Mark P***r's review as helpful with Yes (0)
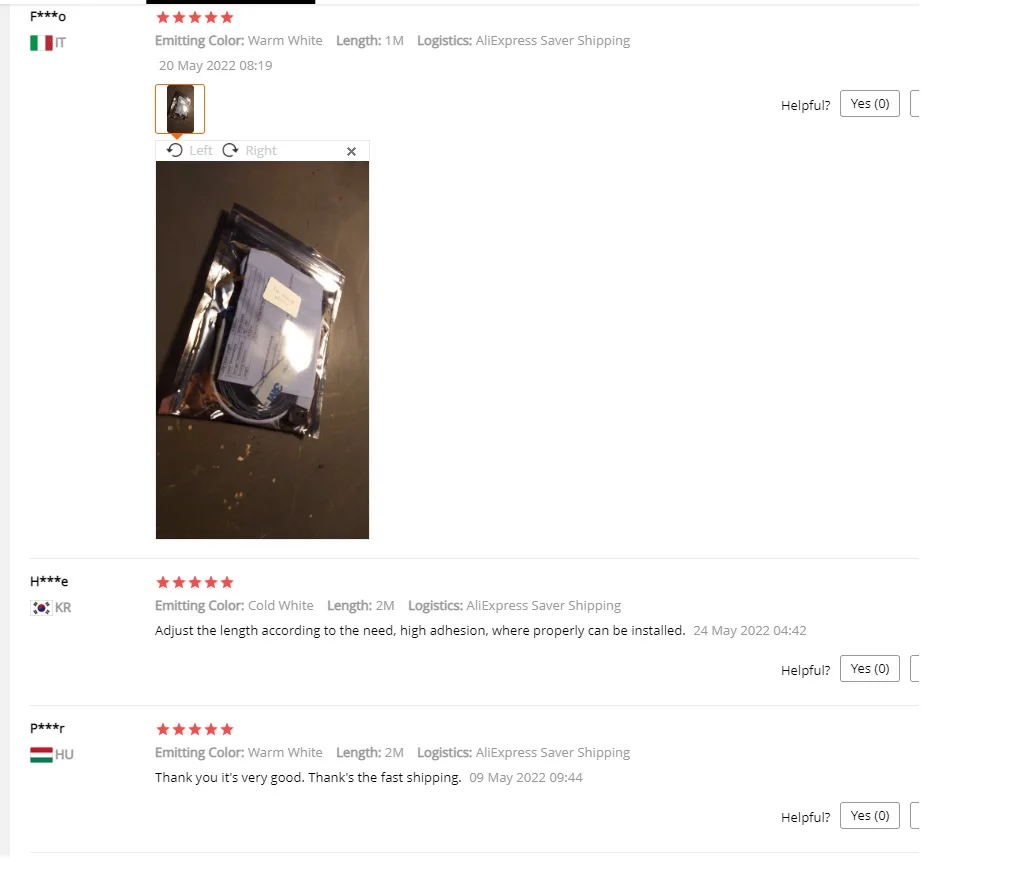 870,816
